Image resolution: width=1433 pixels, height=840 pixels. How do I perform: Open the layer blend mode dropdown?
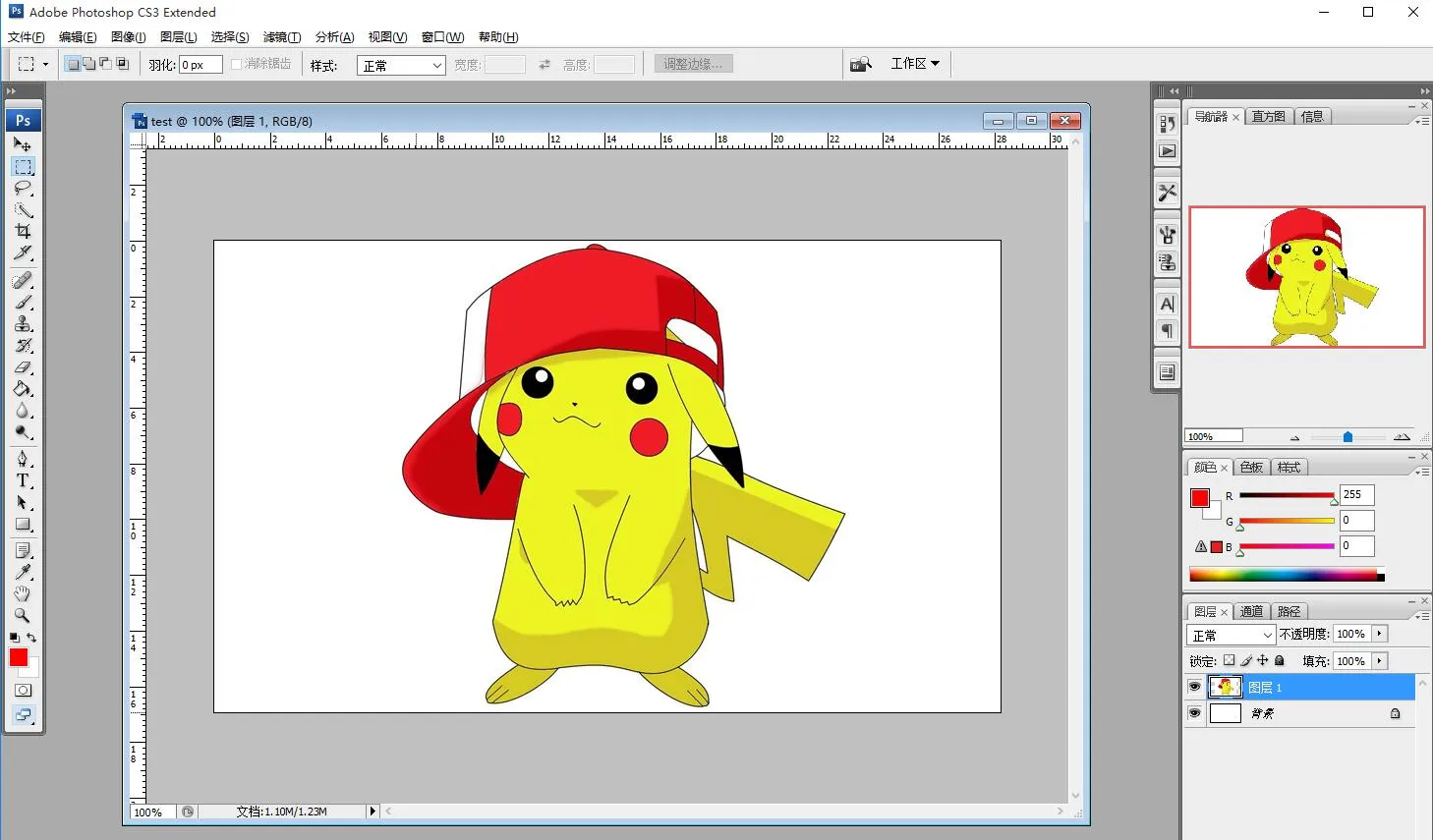point(1231,635)
